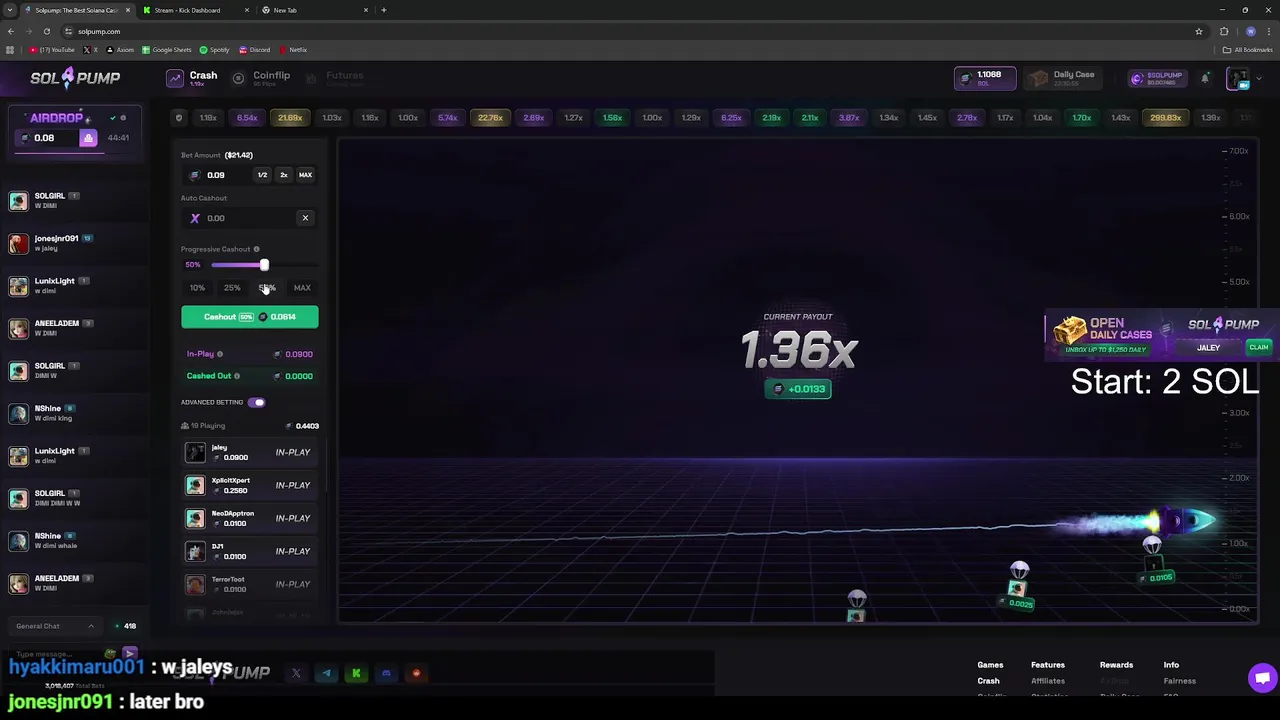This screenshot has height=720, width=1280.
Task: Open the Daily Case chest
Action: click(x=1062, y=78)
